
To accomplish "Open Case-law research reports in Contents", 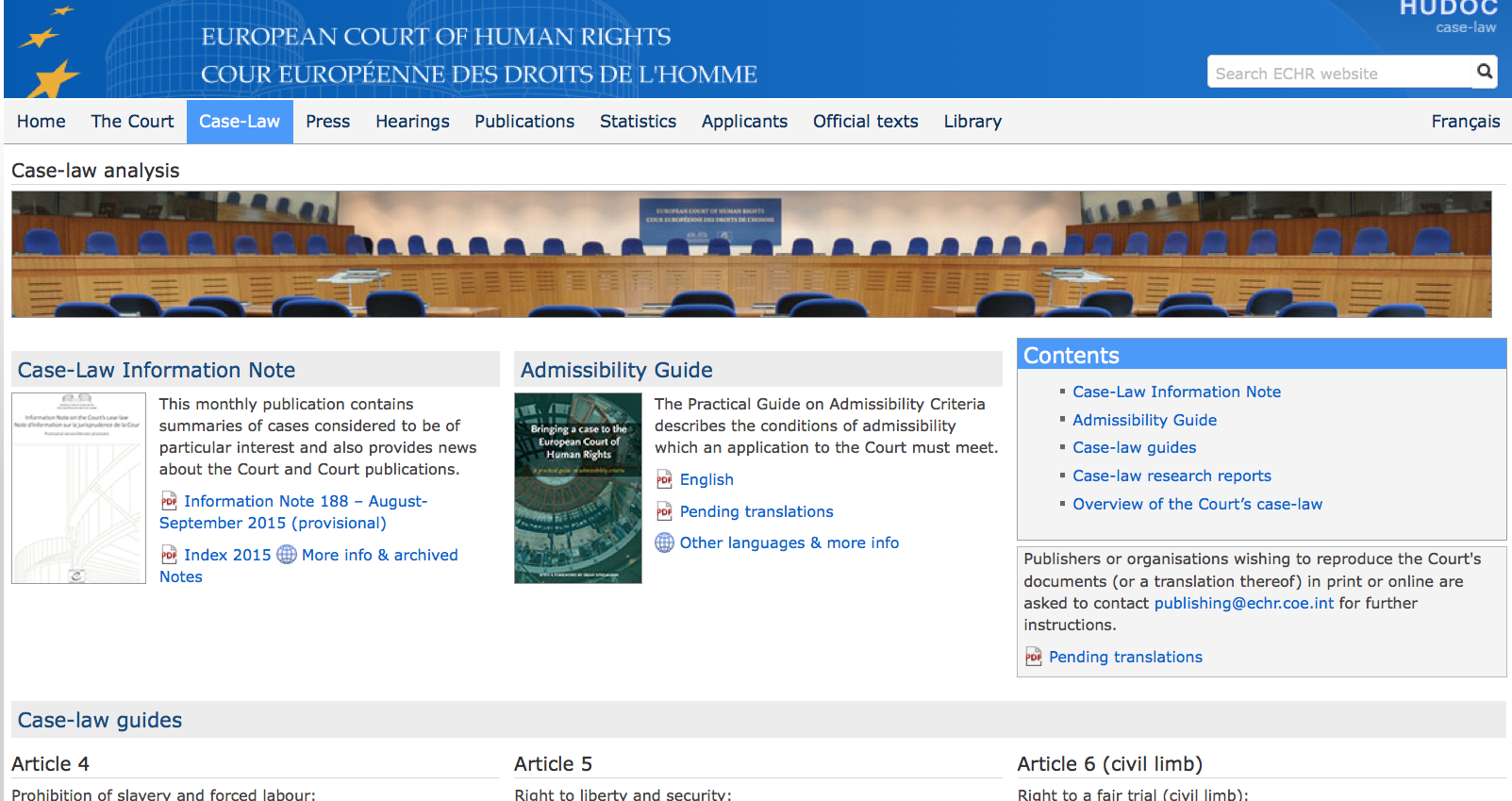I will 1171,476.
